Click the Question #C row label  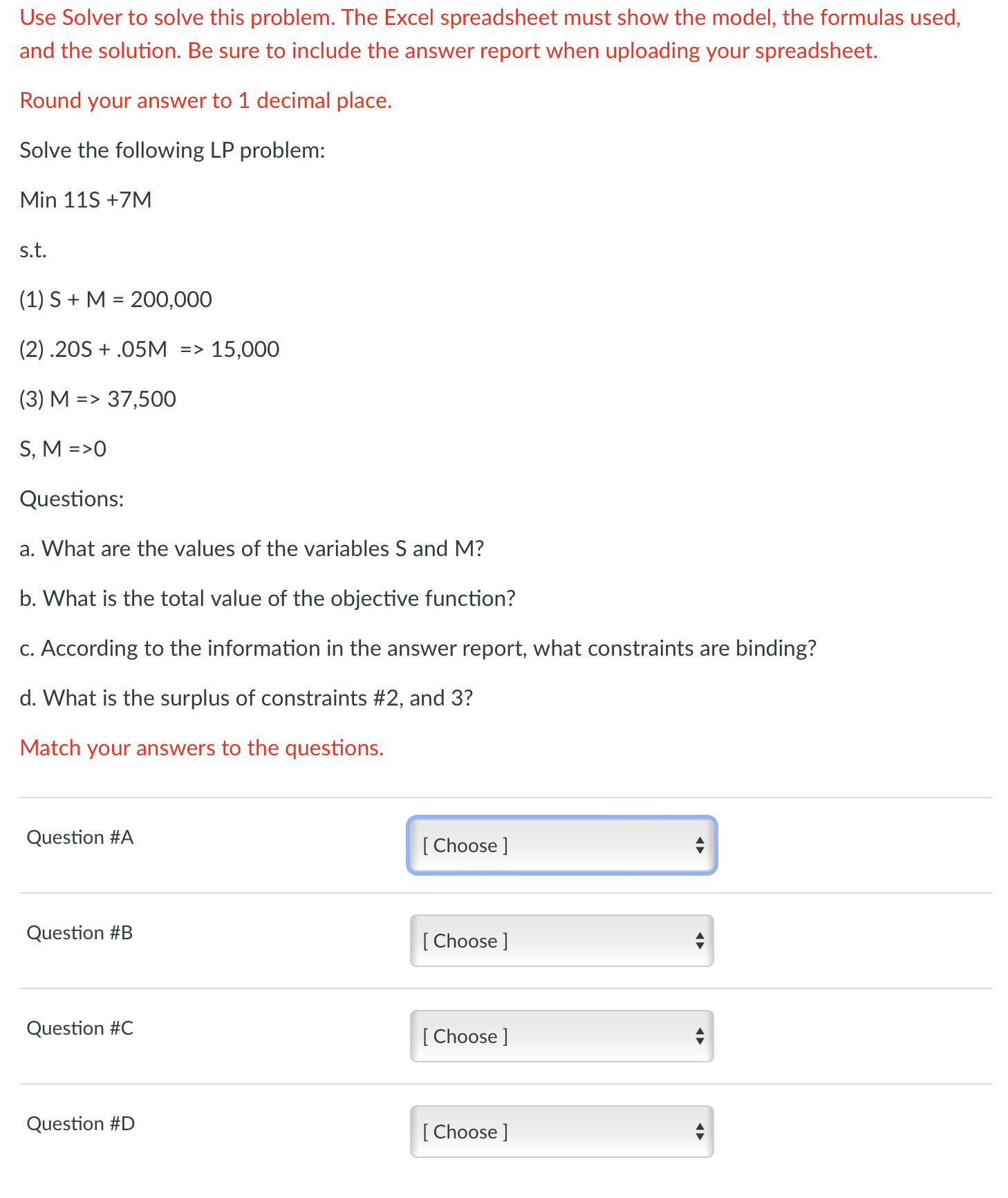(x=80, y=1028)
